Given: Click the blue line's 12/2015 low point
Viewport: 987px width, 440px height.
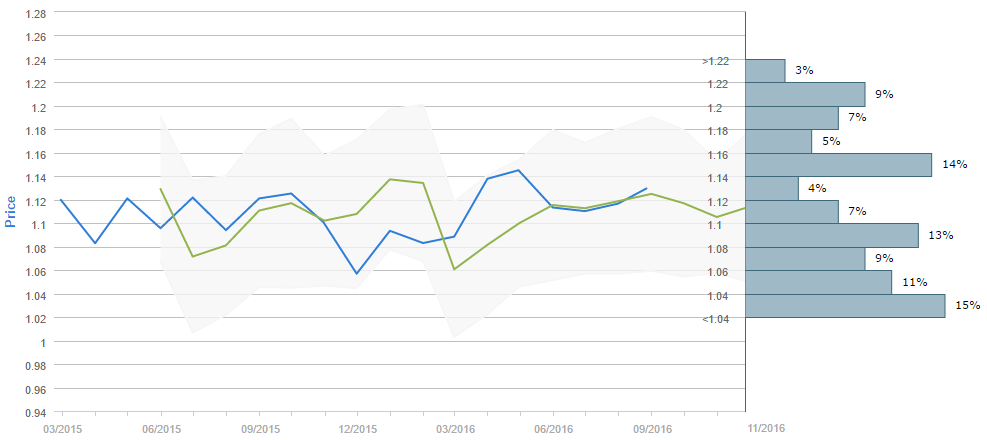Looking at the screenshot, I should (x=357, y=273).
